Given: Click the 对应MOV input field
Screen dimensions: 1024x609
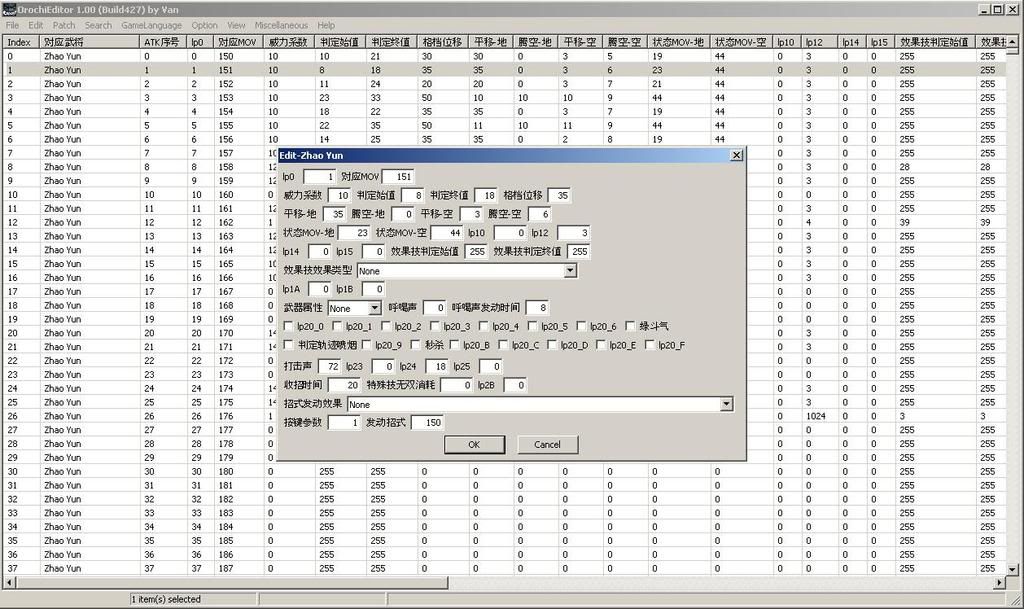Looking at the screenshot, I should click(x=396, y=176).
